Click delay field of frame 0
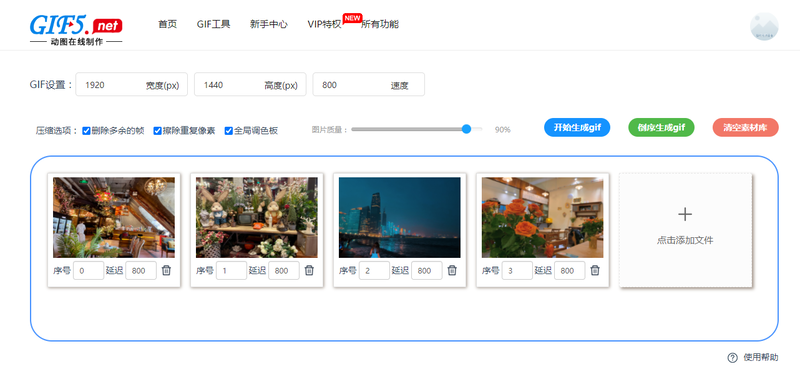 click(141, 271)
